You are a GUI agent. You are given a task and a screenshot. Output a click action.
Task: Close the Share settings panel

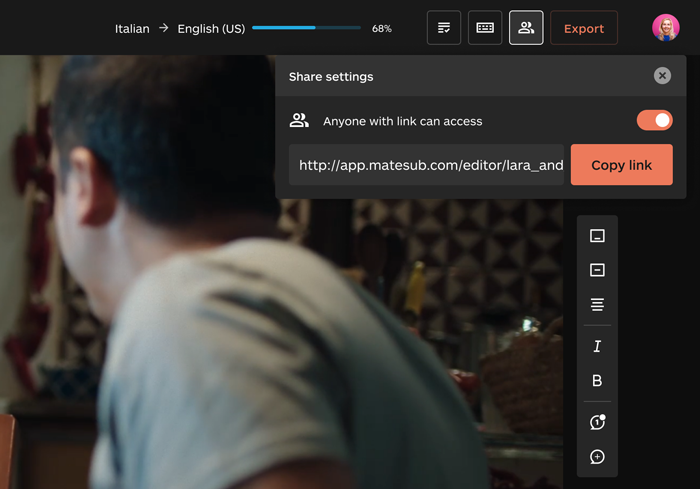point(662,76)
